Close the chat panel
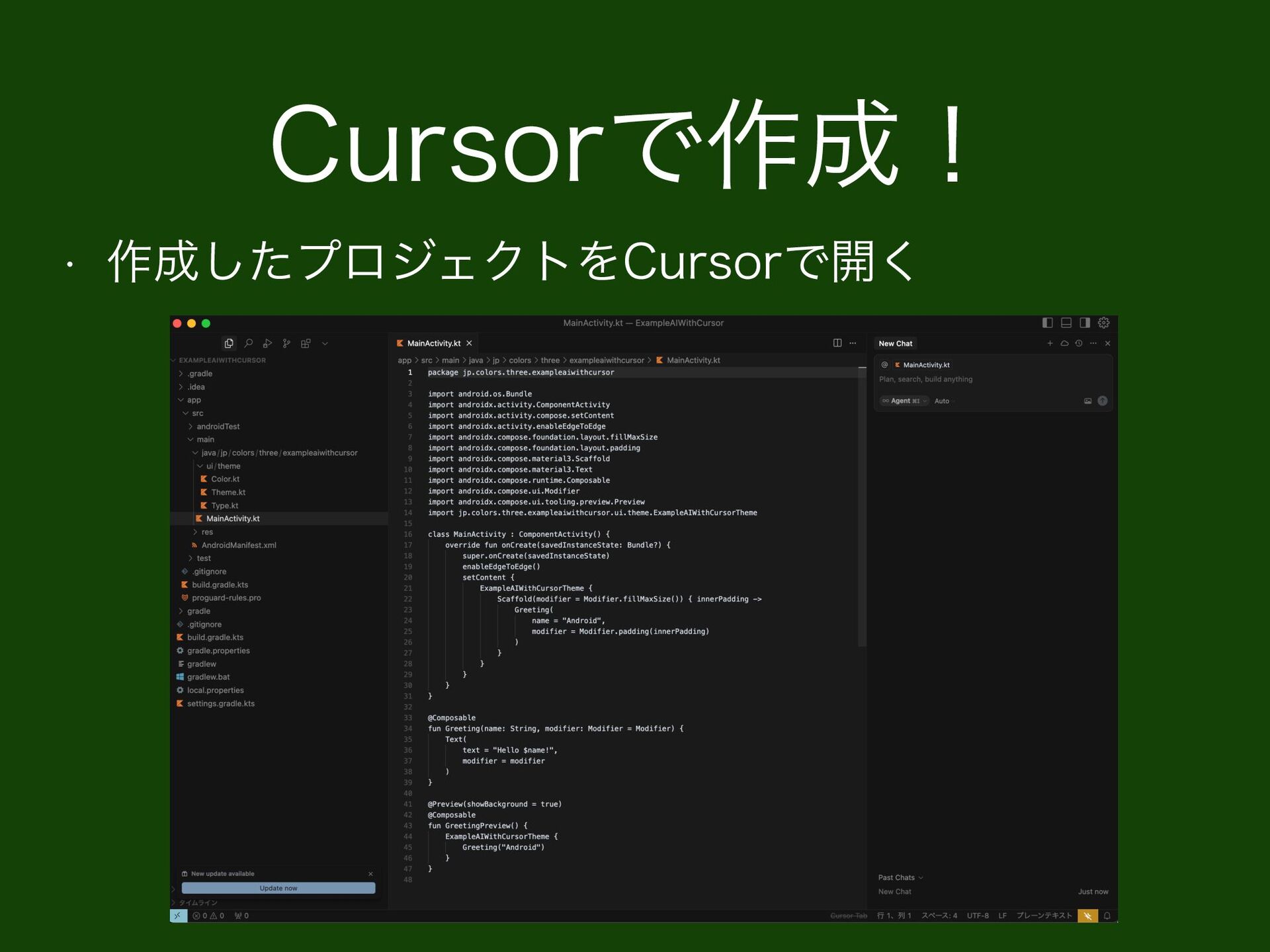1270x952 pixels. (x=1107, y=343)
